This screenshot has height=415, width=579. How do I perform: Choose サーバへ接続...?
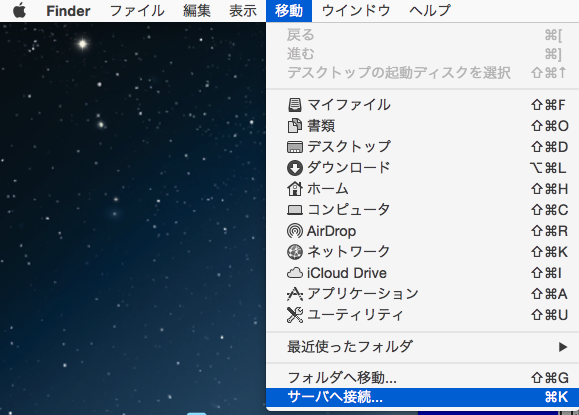[422, 397]
